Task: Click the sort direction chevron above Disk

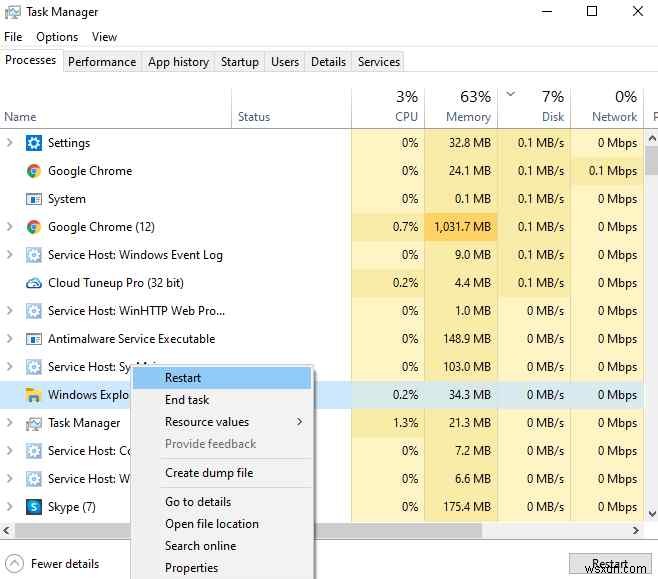Action: [510, 94]
